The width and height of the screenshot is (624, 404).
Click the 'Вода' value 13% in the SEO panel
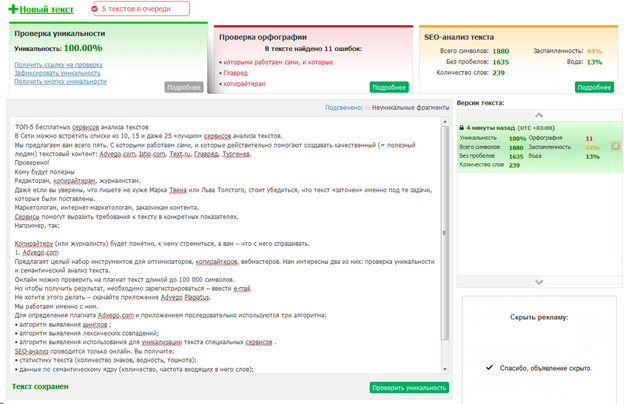pyautogui.click(x=594, y=62)
